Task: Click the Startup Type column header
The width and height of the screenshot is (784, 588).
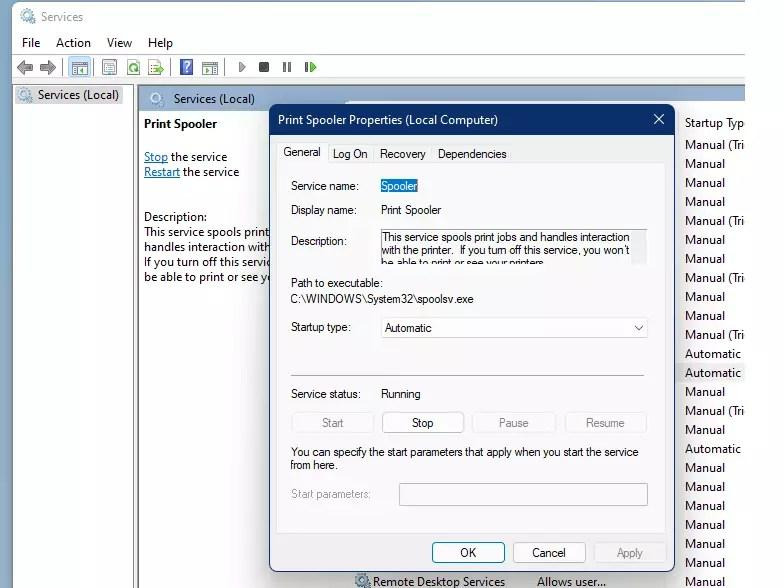Action: (714, 123)
